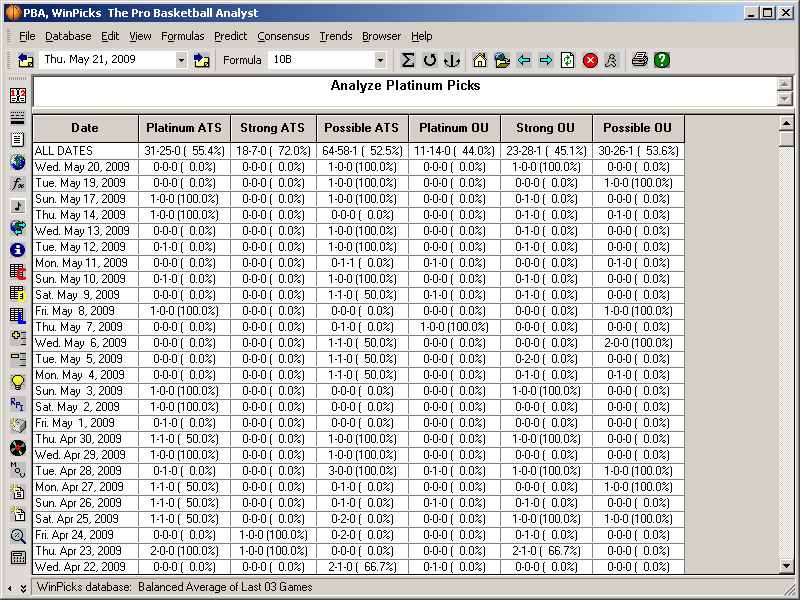Click the Date column header
The width and height of the screenshot is (800, 600).
pyautogui.click(x=85, y=128)
